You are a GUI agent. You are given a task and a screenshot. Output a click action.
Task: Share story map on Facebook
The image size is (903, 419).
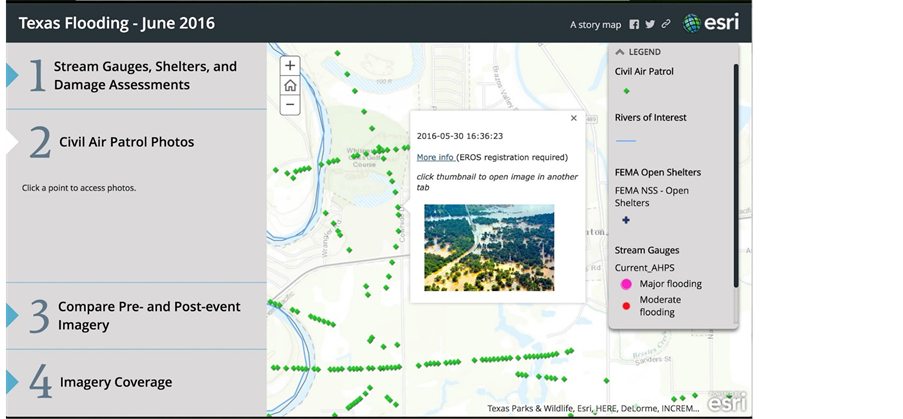pyautogui.click(x=634, y=24)
